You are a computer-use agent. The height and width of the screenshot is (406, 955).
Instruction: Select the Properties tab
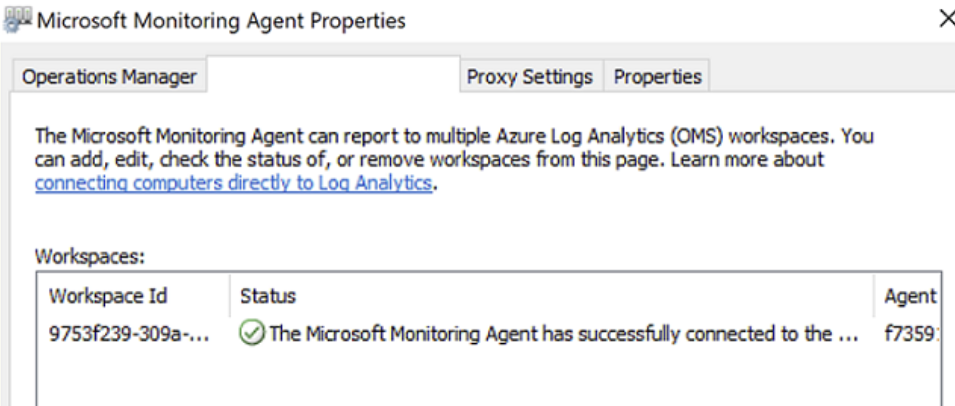(657, 77)
